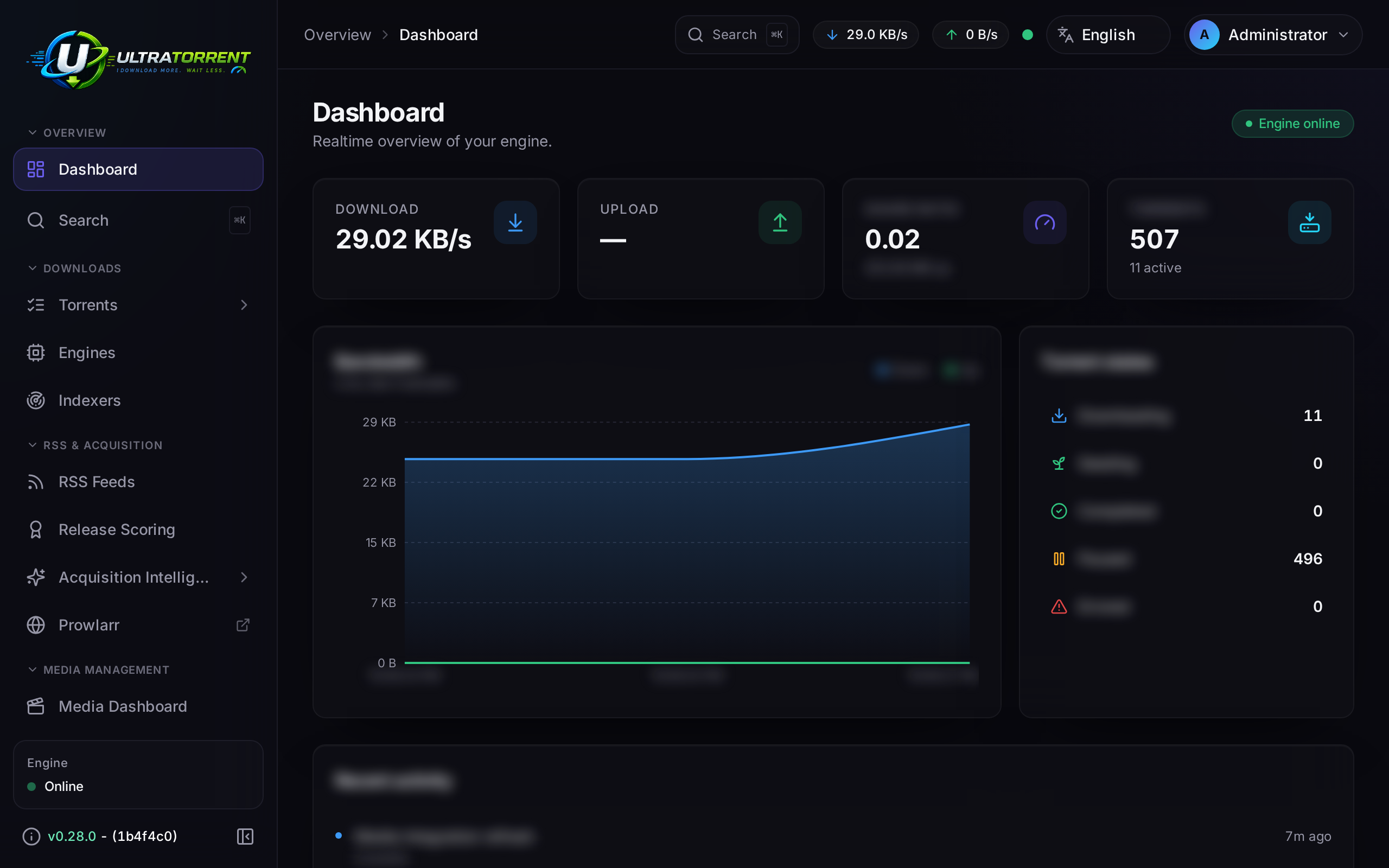Expand Acquisition Intelligence submenu chevron
Screen dimensions: 1389x868
pos(244,577)
